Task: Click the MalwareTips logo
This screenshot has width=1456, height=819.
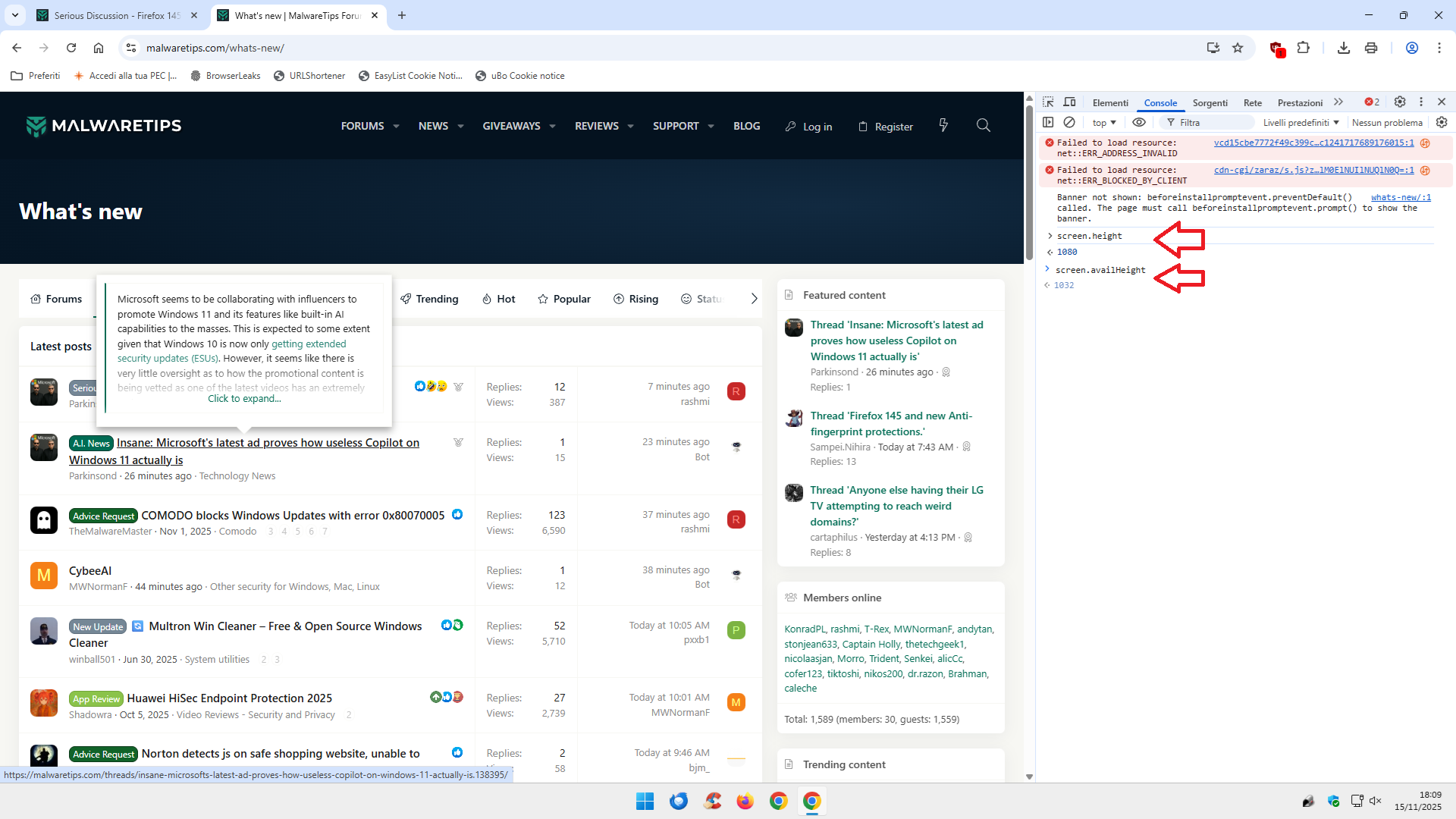Action: pyautogui.click(x=104, y=126)
